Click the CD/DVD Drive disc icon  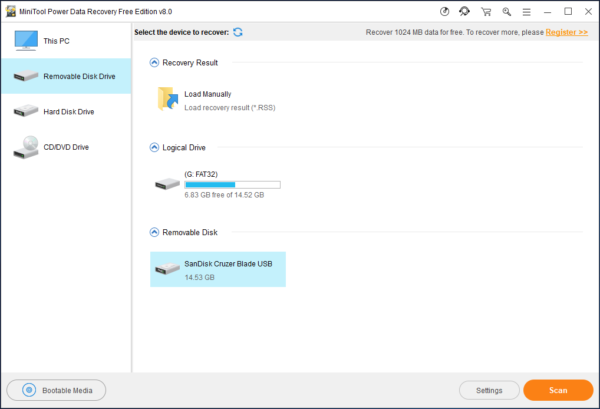click(x=26, y=147)
